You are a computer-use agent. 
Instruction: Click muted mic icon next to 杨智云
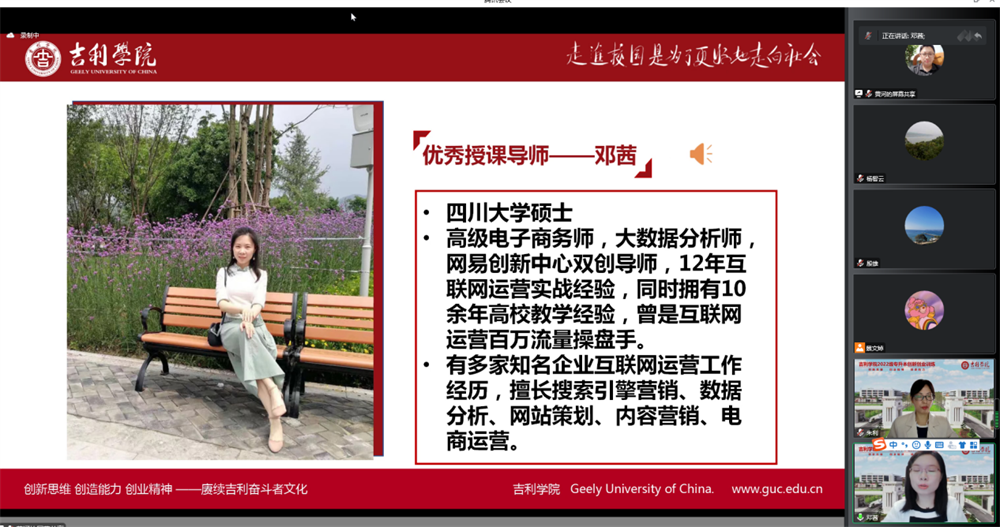[860, 179]
